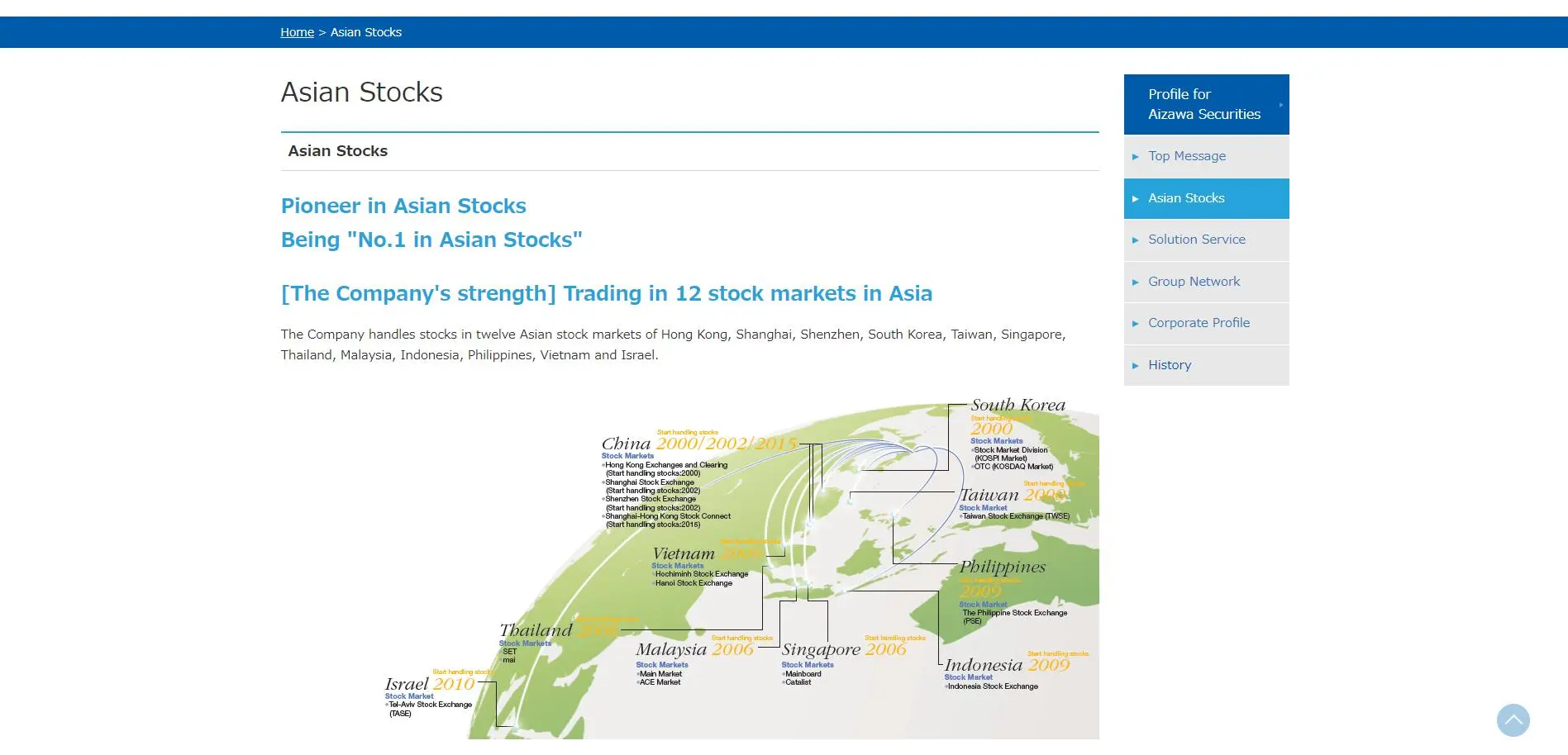Click 'ACE Market' under Malaysia
The width and height of the screenshot is (1568, 755).
[660, 682]
